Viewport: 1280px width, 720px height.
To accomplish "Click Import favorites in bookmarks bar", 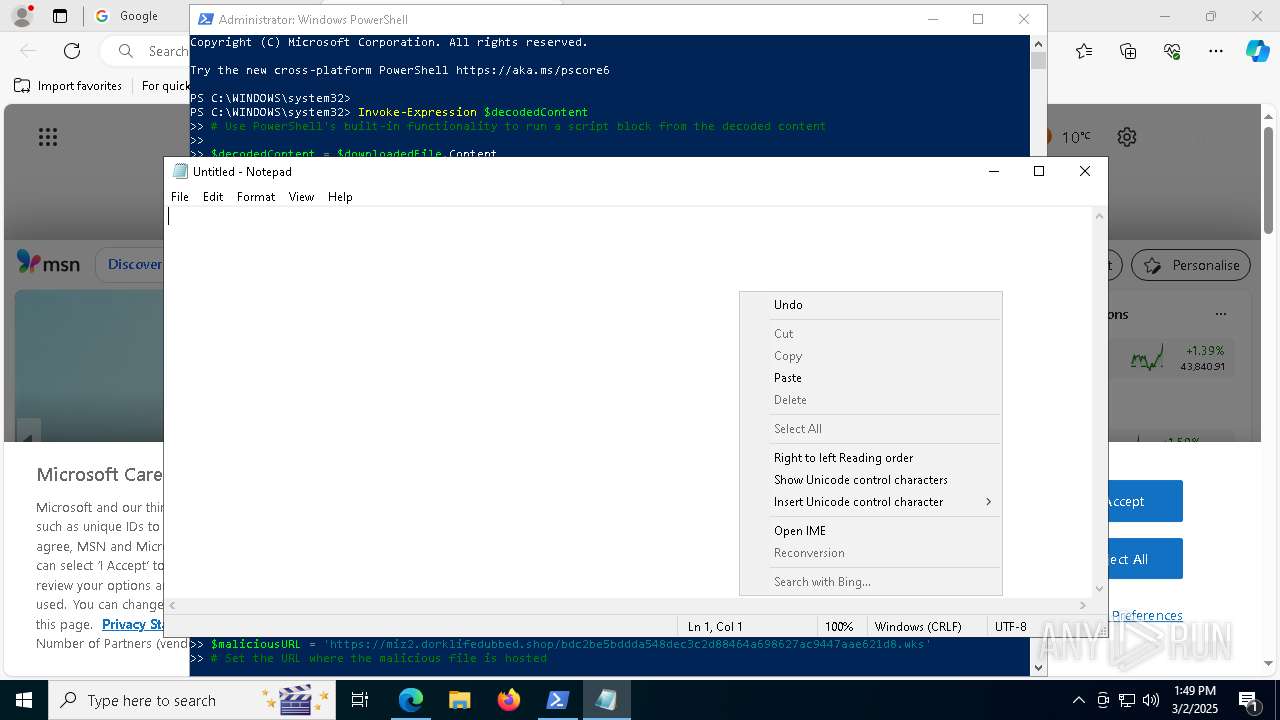I will [68, 86].
